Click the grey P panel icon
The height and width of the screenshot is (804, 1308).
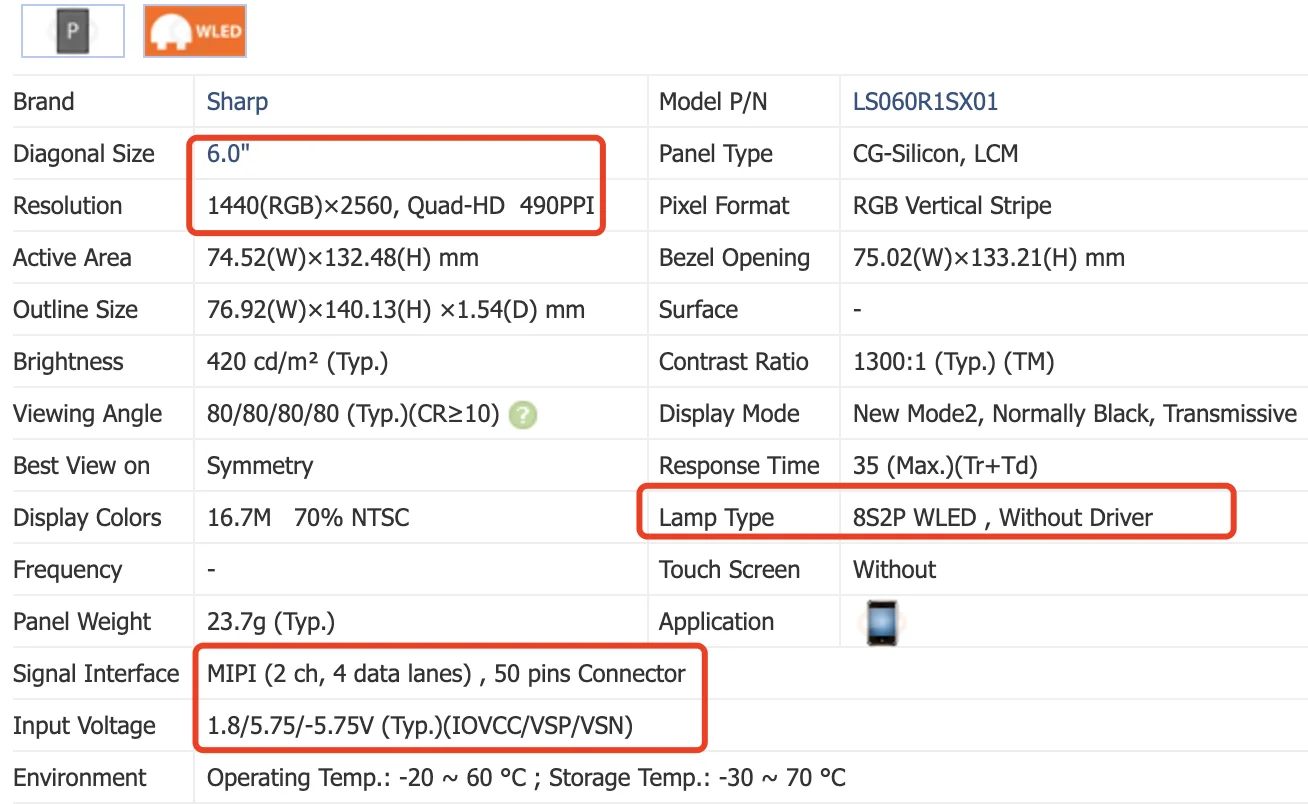pyautogui.click(x=73, y=31)
